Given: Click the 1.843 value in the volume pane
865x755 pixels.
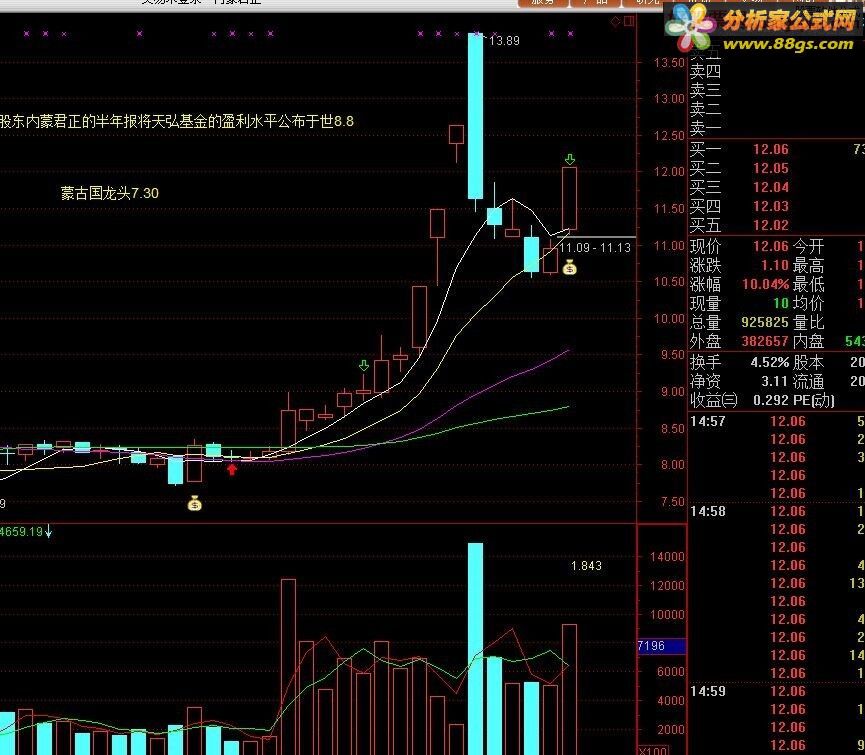Looking at the screenshot, I should 586,566.
